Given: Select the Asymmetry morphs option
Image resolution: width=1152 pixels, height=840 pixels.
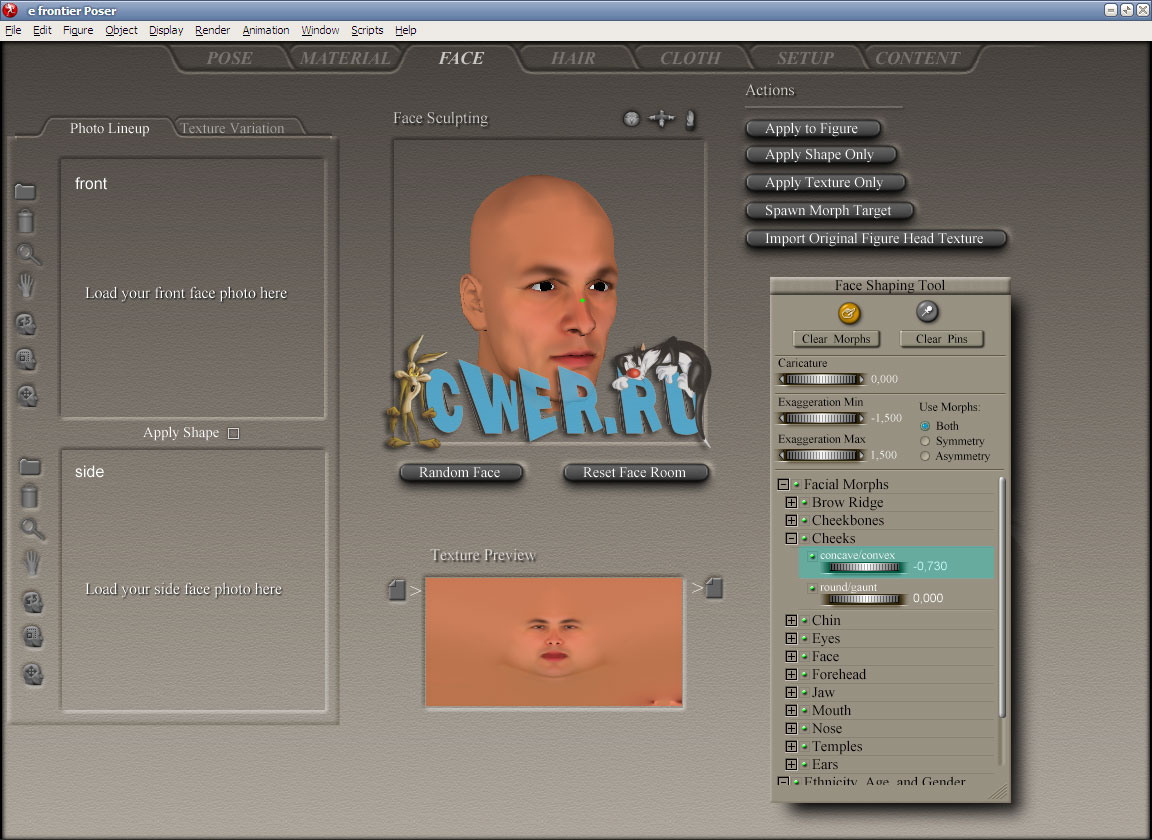Looking at the screenshot, I should [x=925, y=456].
